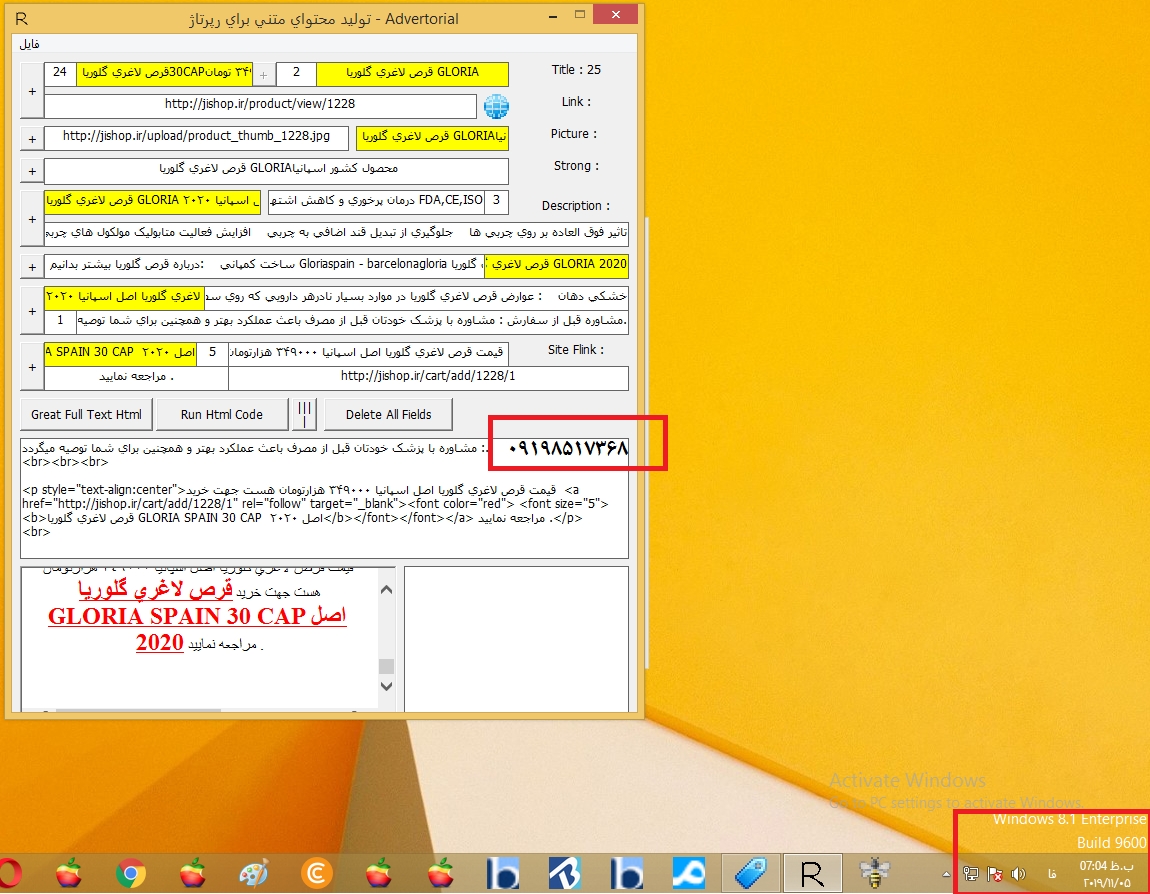Screen dimensions: 1150x894
Task: Click the Site Flink label
Action: click(x=576, y=351)
